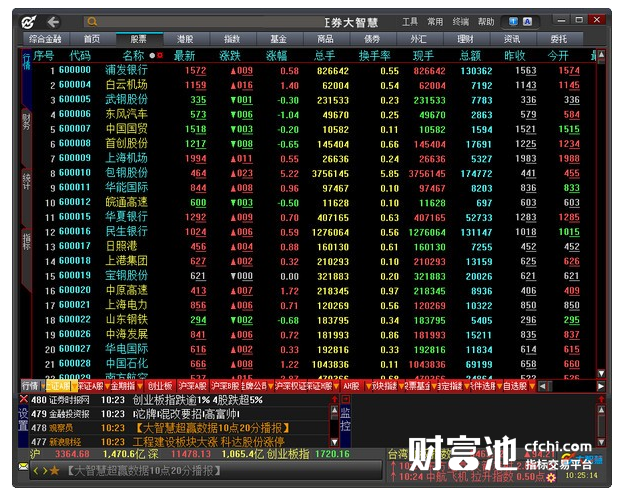Open the 商品 tab

pos(325,39)
